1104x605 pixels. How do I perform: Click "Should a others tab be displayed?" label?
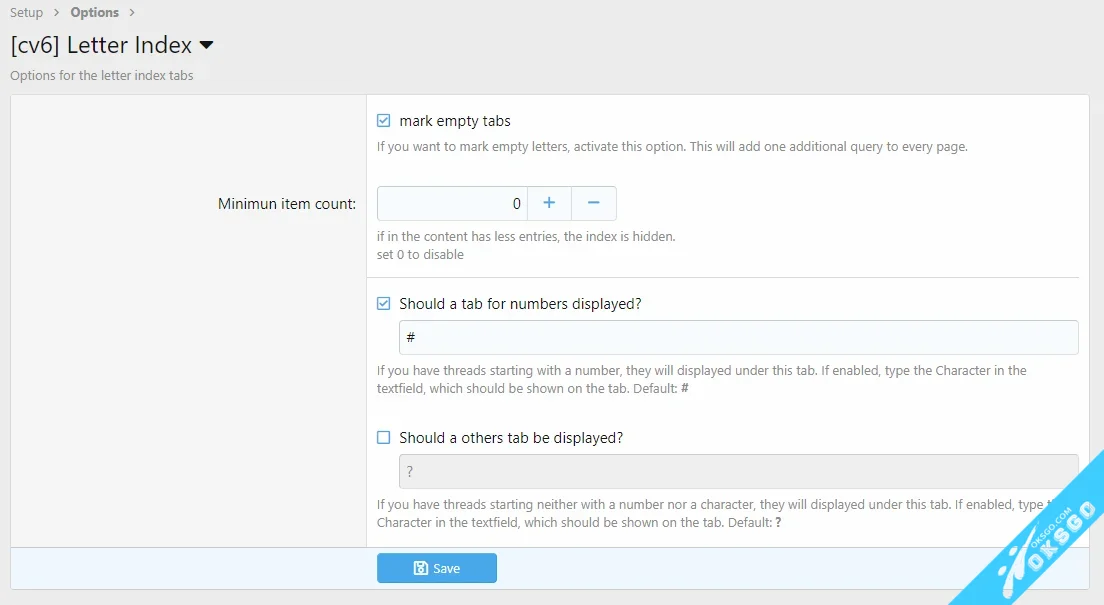pyautogui.click(x=511, y=438)
